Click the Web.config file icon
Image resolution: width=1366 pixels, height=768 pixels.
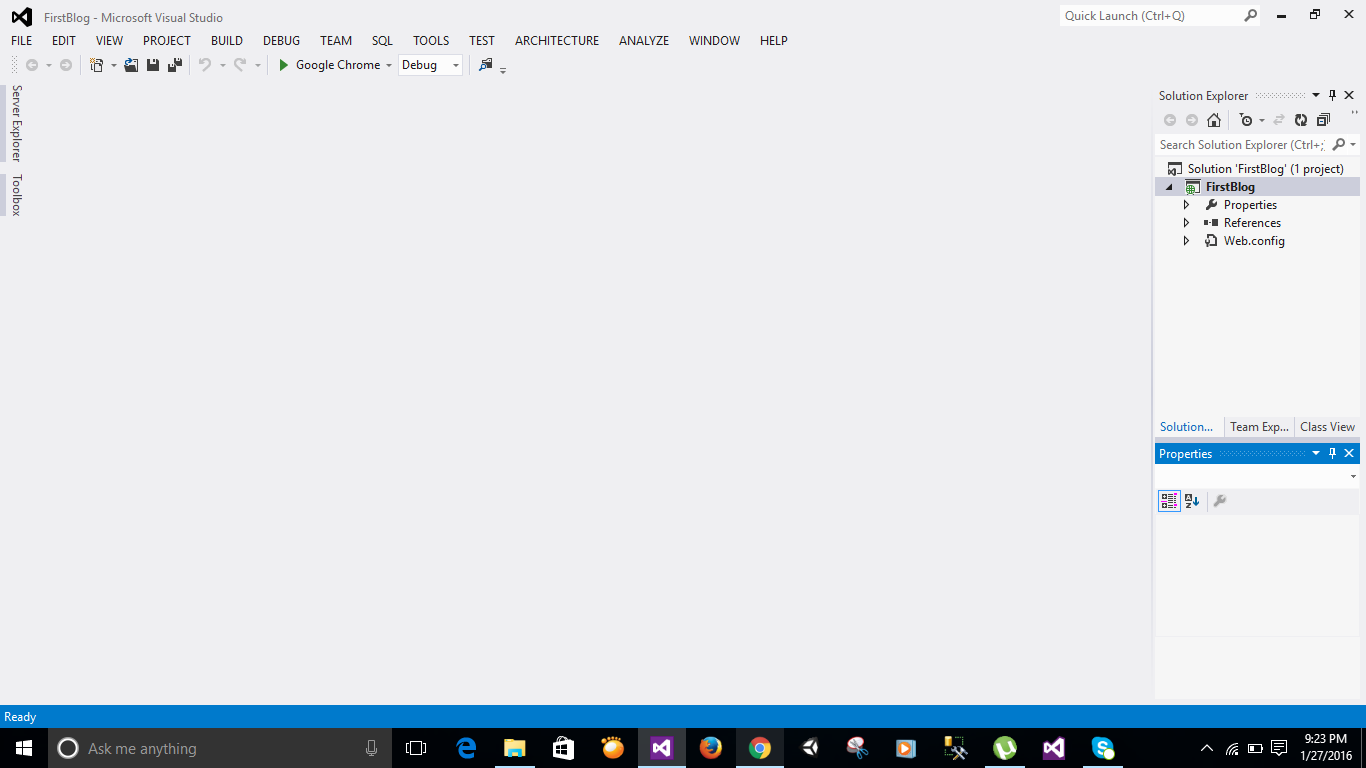[x=1211, y=241]
